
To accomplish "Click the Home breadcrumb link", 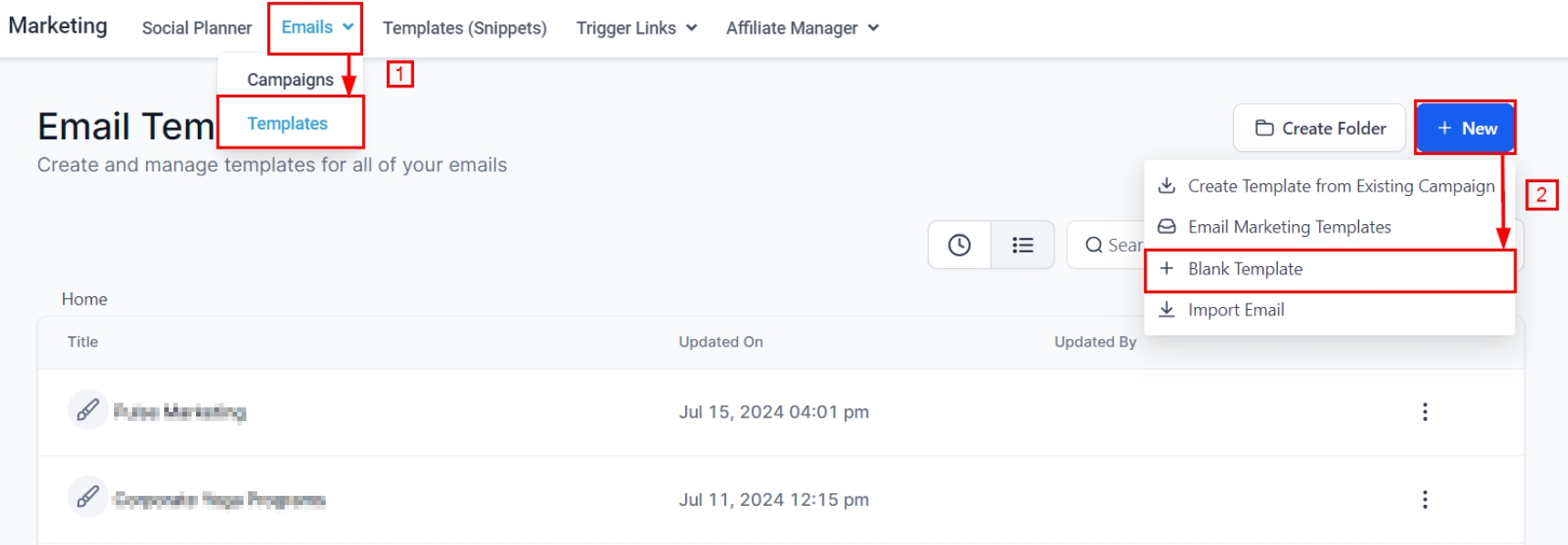I will point(85,299).
